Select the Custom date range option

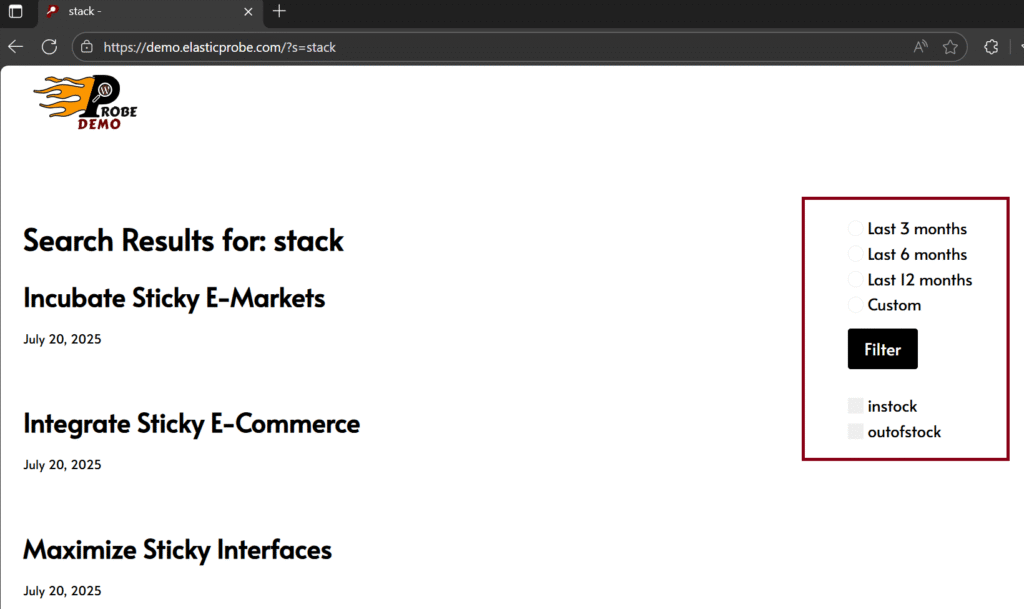click(856, 305)
